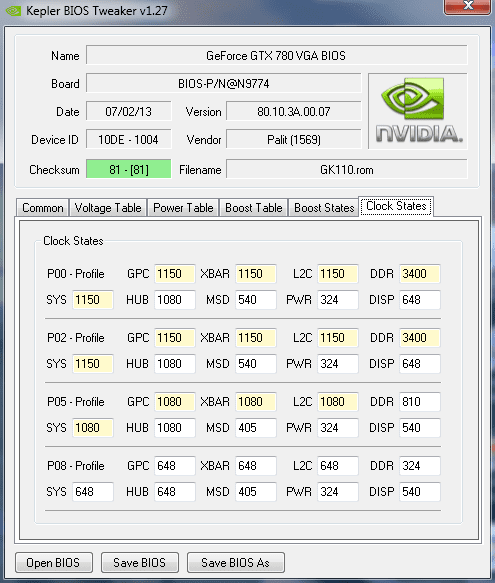Edit the P00 profile SYS clock field
495x583 pixels.
click(93, 300)
